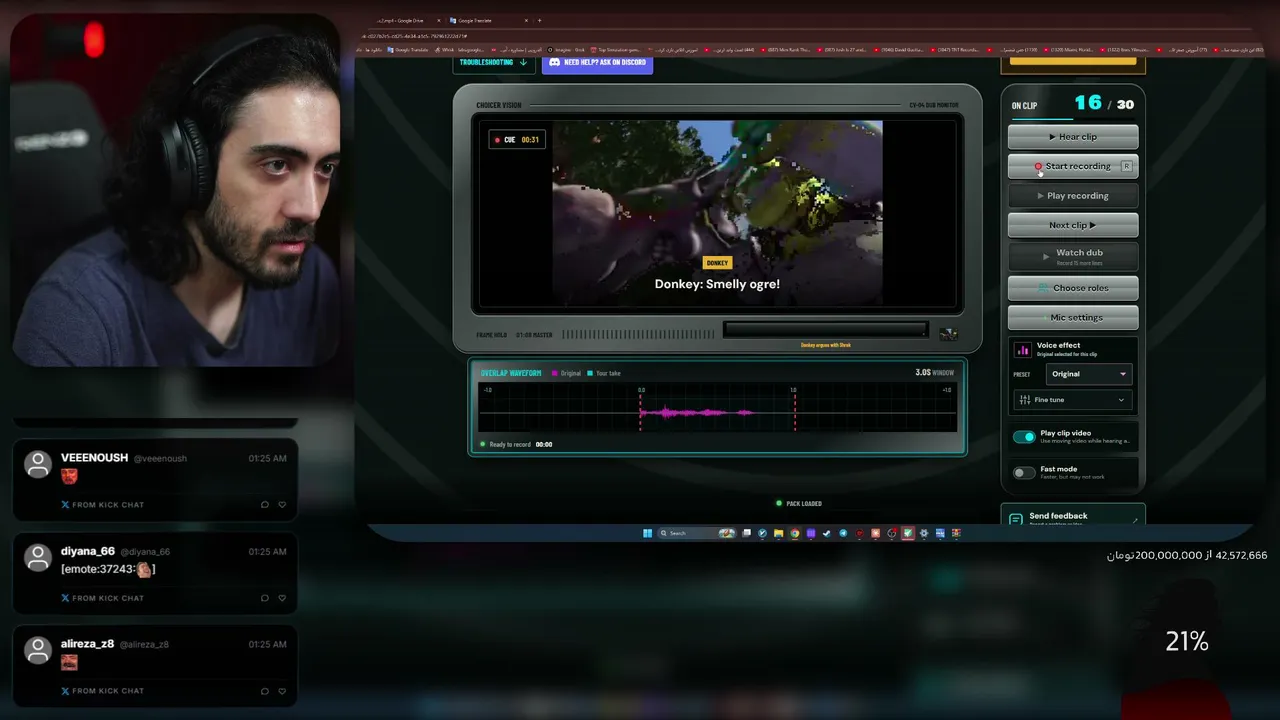The width and height of the screenshot is (1280, 720).
Task: Open the gear settings app on taskbar
Action: tap(924, 533)
